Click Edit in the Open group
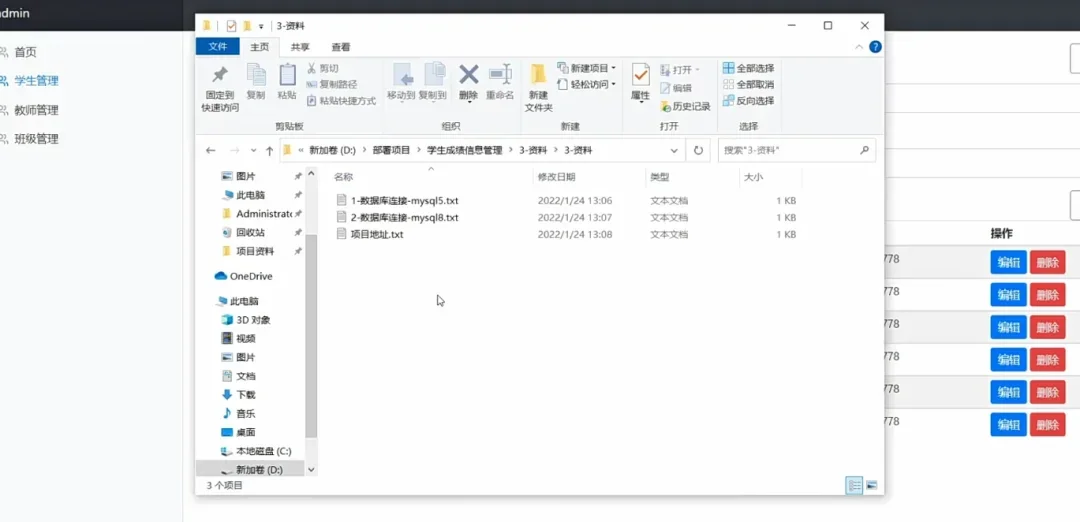The height and width of the screenshot is (522, 1080). (x=676, y=88)
